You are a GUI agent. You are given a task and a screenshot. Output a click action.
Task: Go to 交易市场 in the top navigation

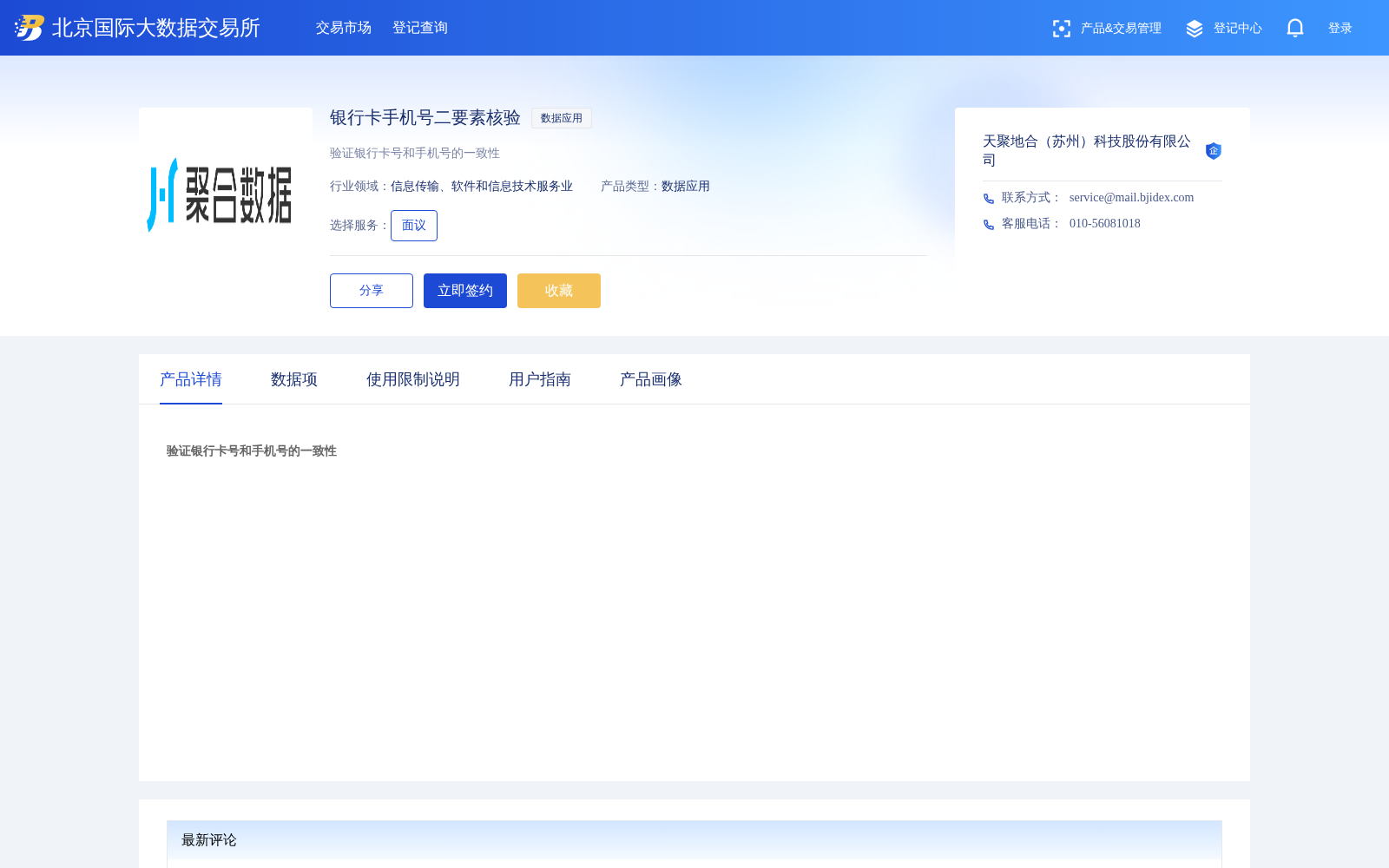(x=344, y=28)
